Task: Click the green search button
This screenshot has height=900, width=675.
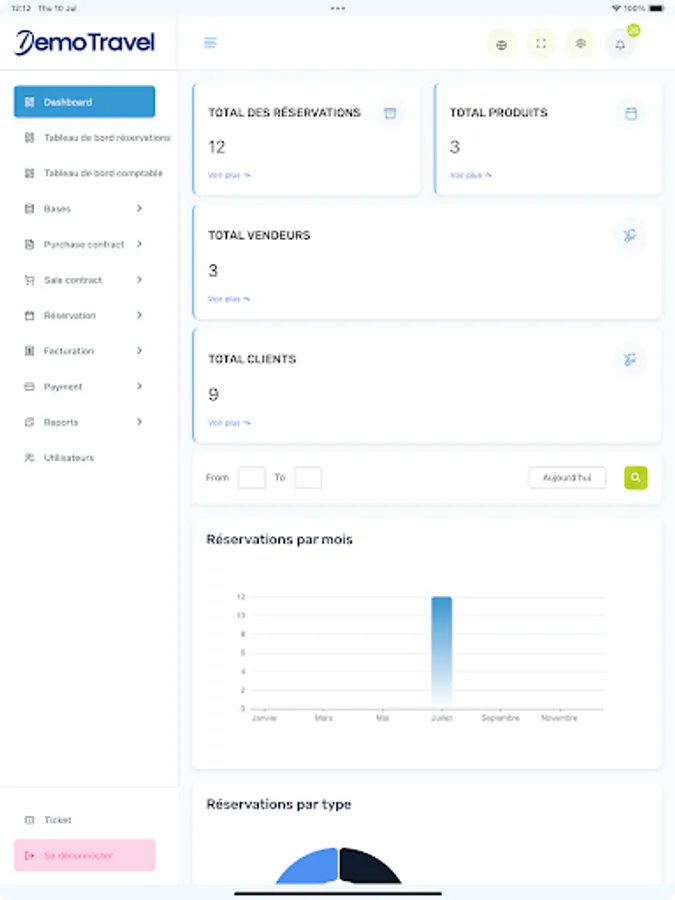Action: [636, 478]
